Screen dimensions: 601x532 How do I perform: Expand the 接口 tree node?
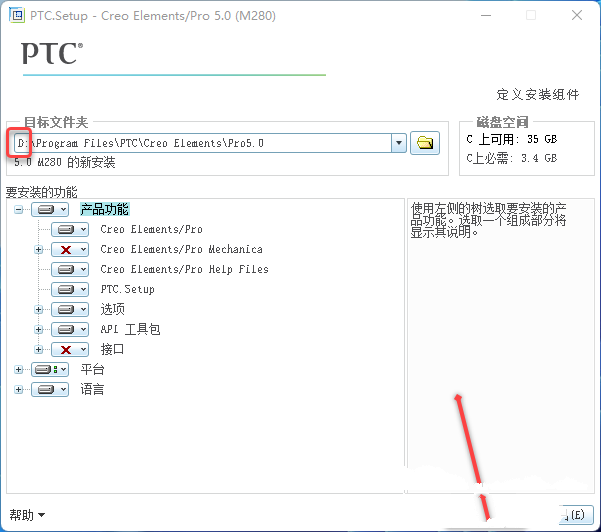point(38,349)
